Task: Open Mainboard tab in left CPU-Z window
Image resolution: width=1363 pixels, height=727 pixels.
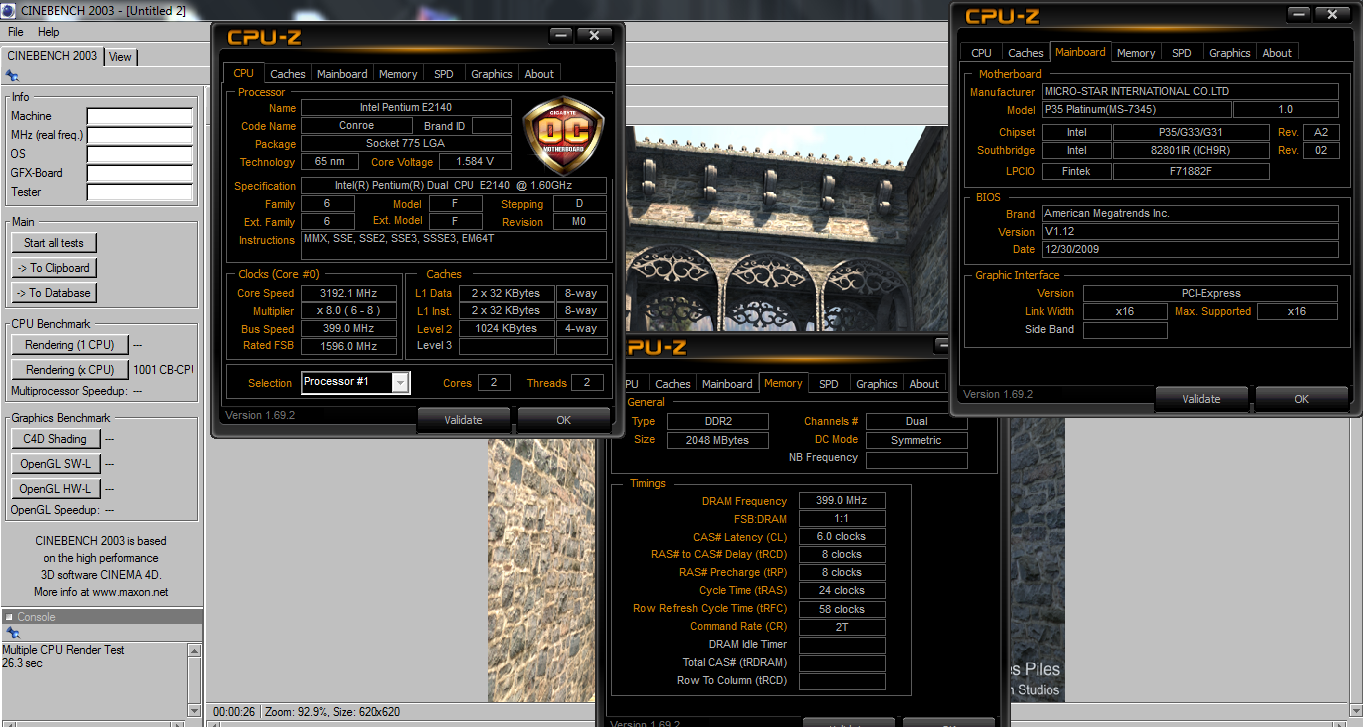Action: [x=342, y=74]
